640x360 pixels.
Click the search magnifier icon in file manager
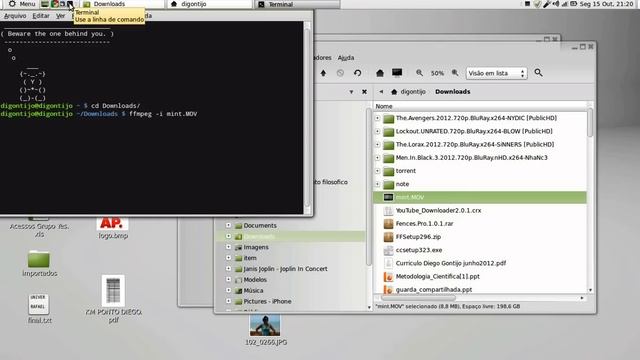[x=538, y=73]
